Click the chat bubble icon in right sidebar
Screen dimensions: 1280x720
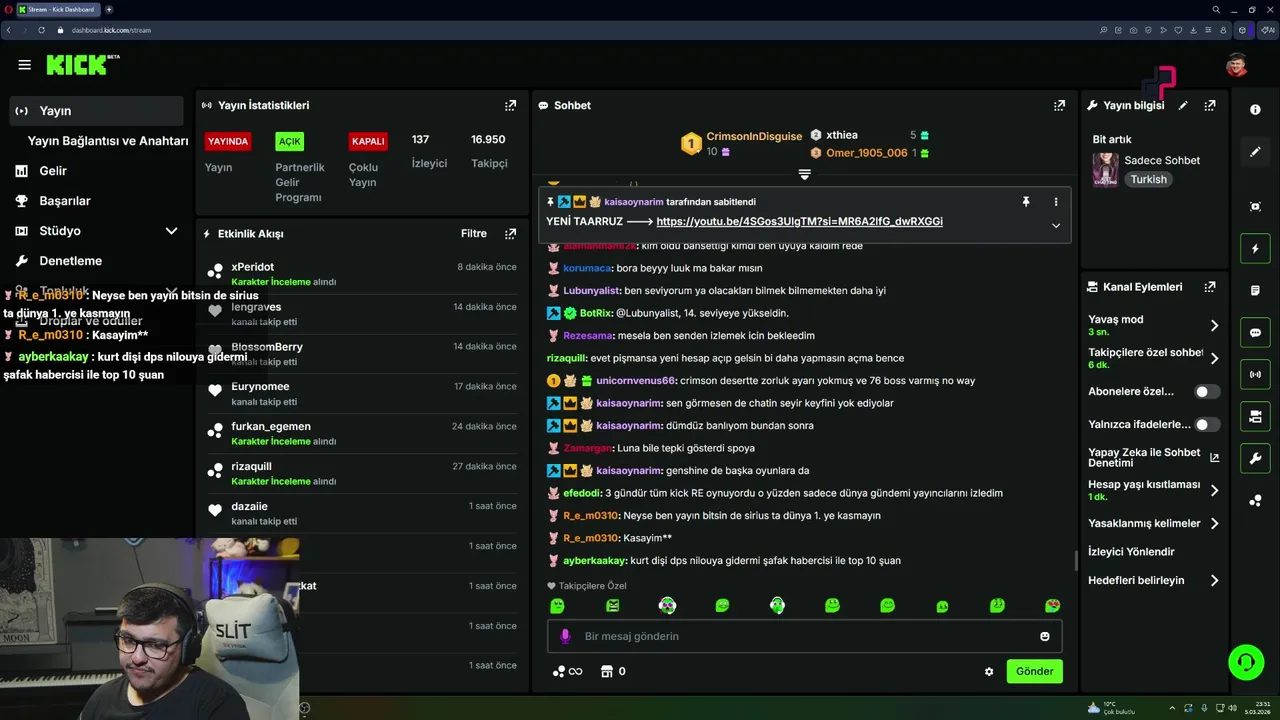[x=1255, y=333]
